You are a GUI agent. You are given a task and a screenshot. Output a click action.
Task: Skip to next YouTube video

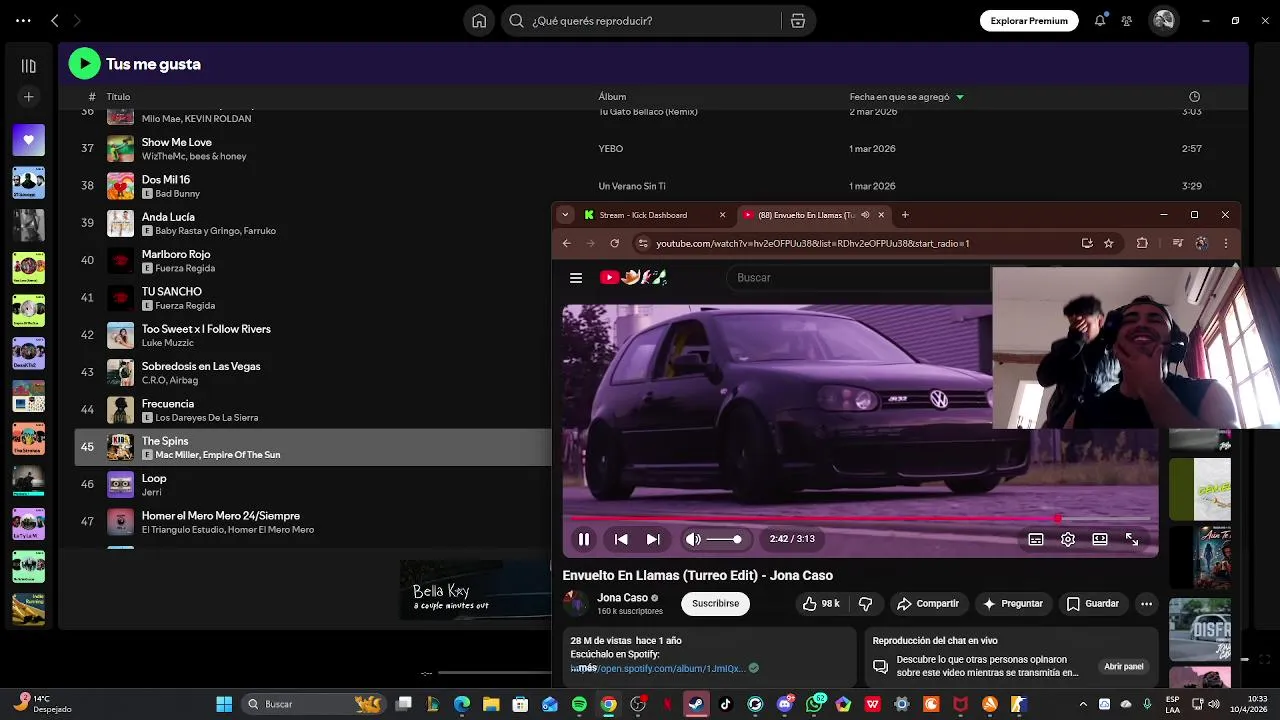pos(653,539)
